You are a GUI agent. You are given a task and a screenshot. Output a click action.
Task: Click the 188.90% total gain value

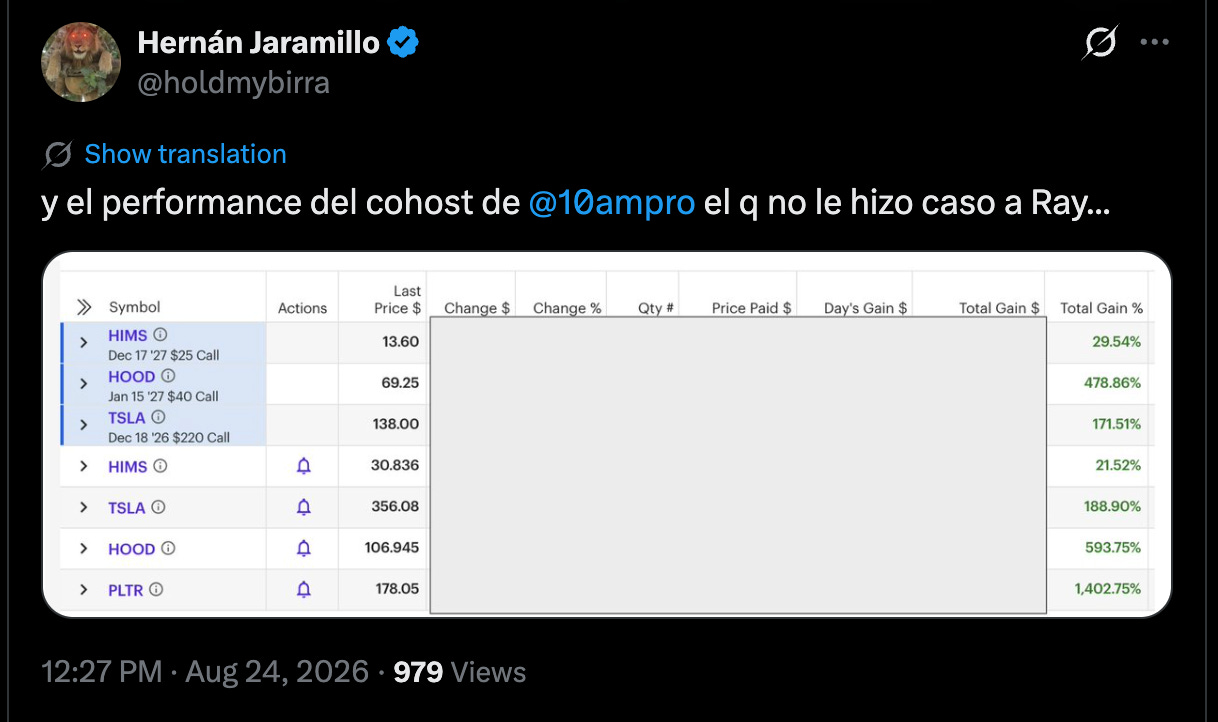pyautogui.click(x=1113, y=506)
